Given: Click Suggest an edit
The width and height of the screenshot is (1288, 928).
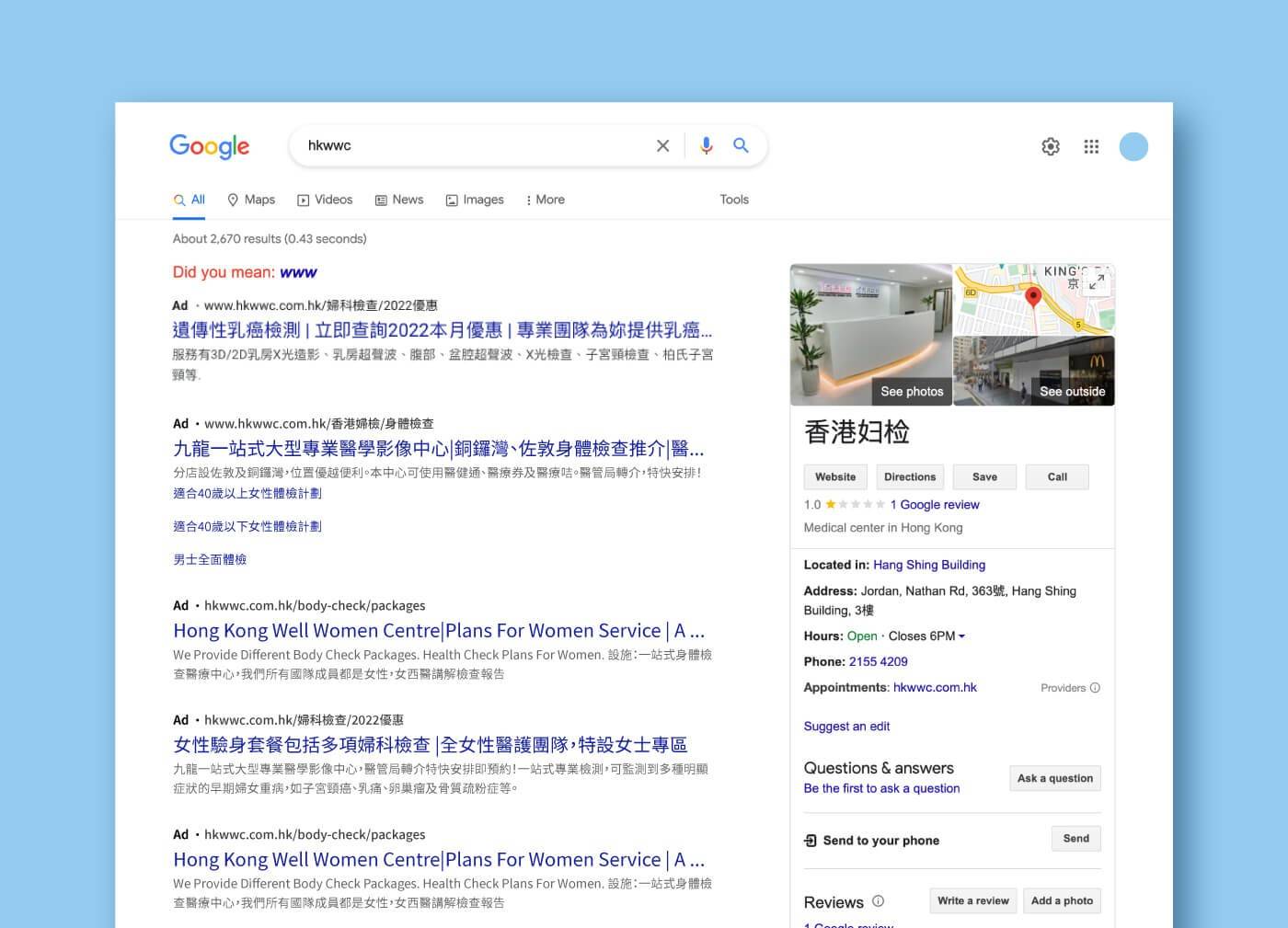Looking at the screenshot, I should click(846, 726).
